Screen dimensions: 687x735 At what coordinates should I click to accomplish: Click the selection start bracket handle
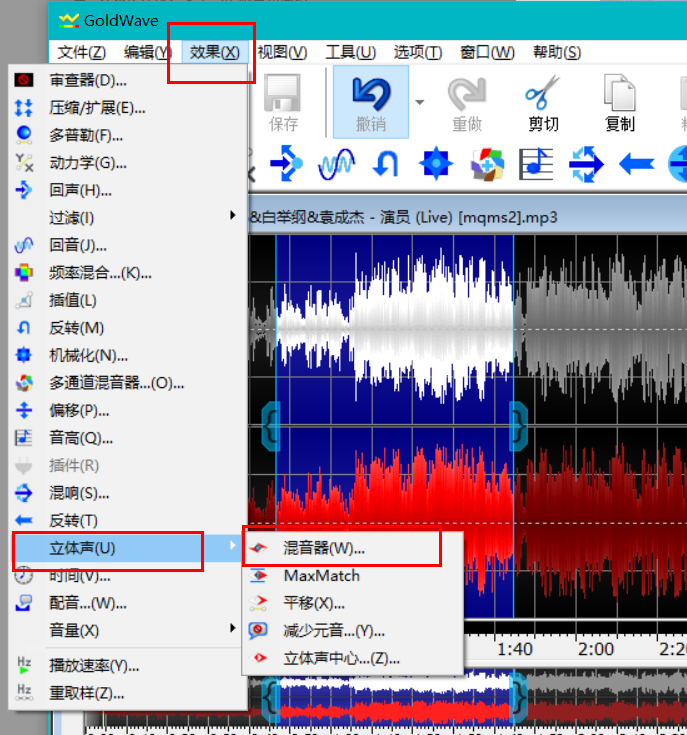271,426
